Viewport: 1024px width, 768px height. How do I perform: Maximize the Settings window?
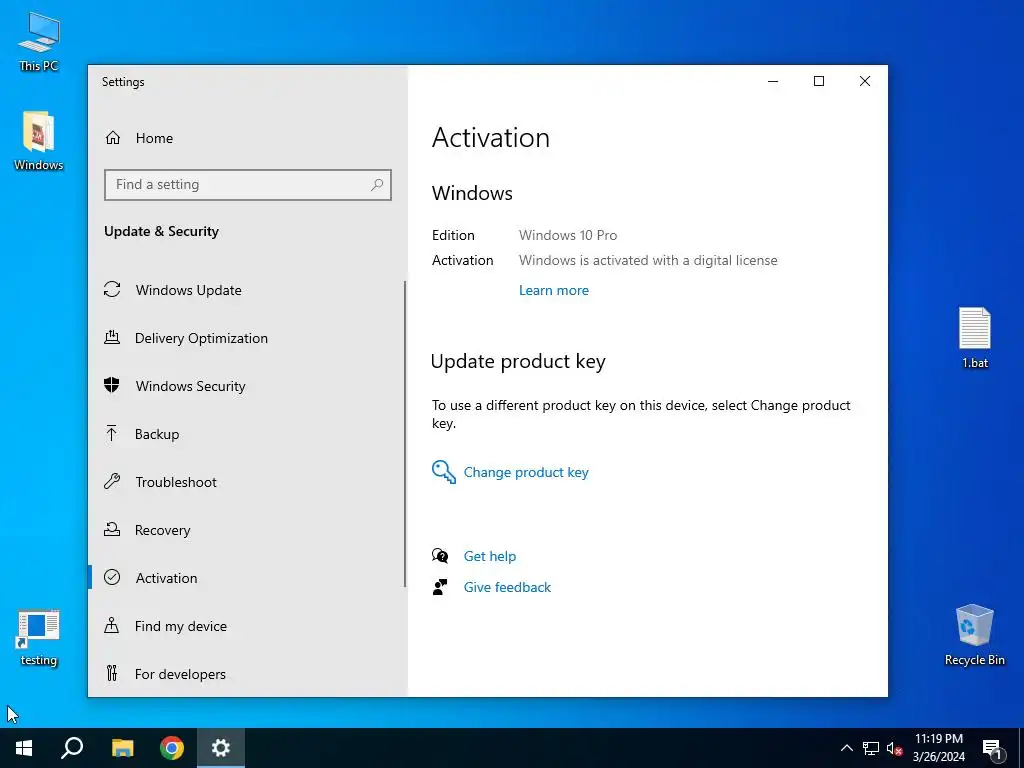[x=819, y=81]
